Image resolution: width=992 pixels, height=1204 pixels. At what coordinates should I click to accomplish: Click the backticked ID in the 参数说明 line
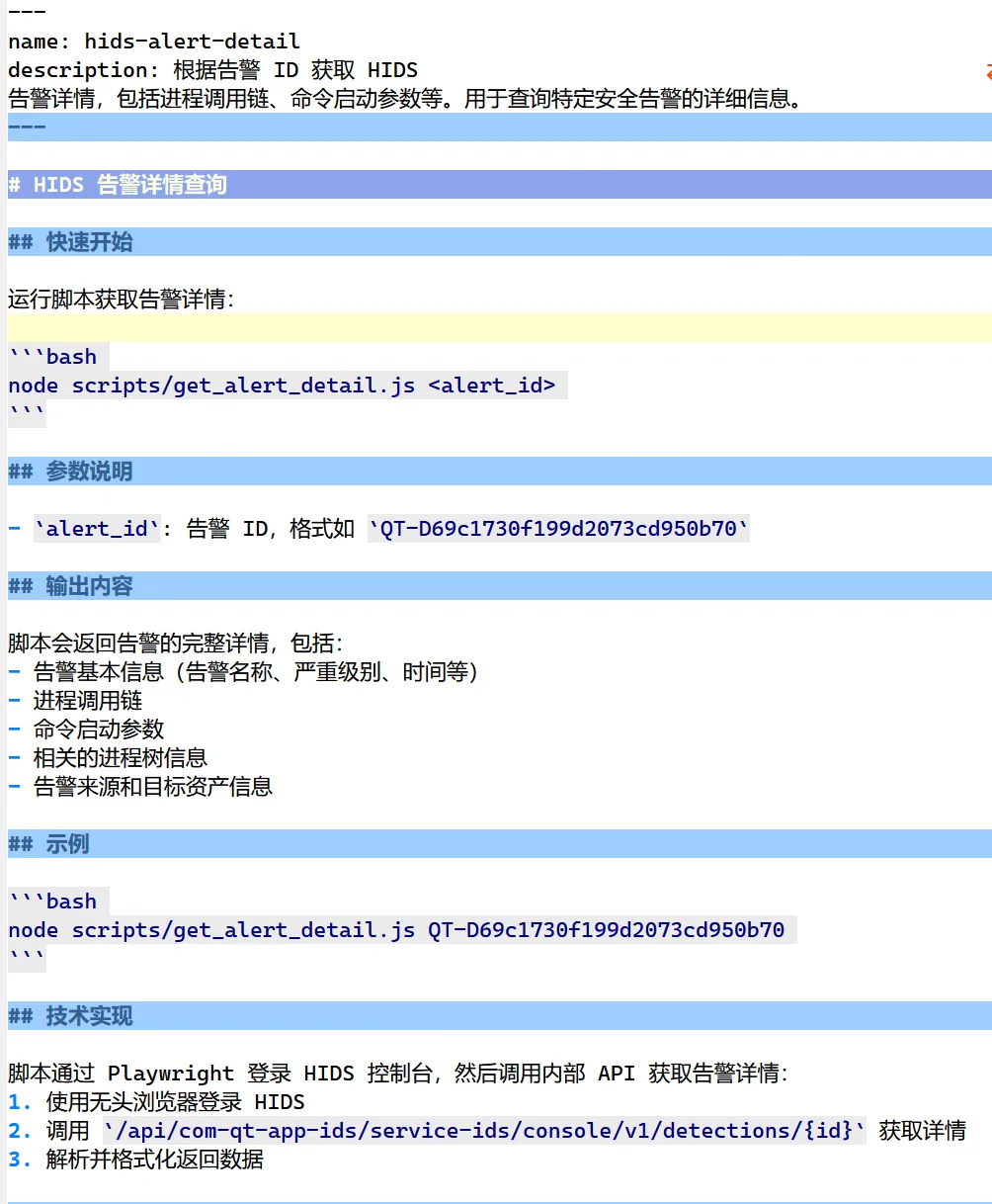559,529
